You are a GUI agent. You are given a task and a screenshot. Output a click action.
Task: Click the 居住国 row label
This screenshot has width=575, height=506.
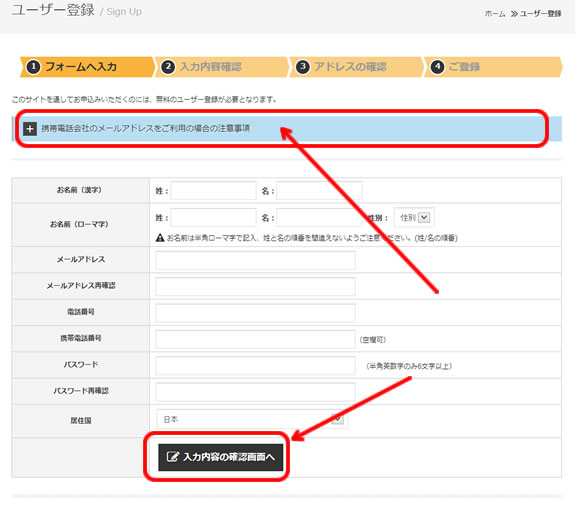click(x=81, y=421)
